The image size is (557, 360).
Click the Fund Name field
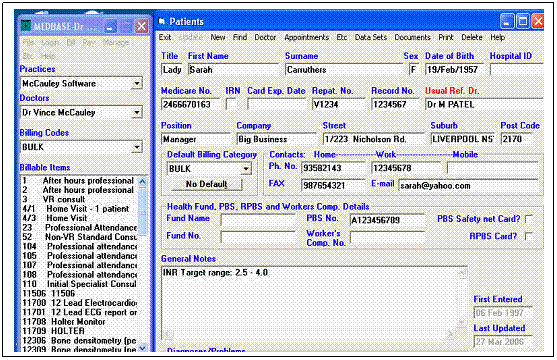pos(258,220)
